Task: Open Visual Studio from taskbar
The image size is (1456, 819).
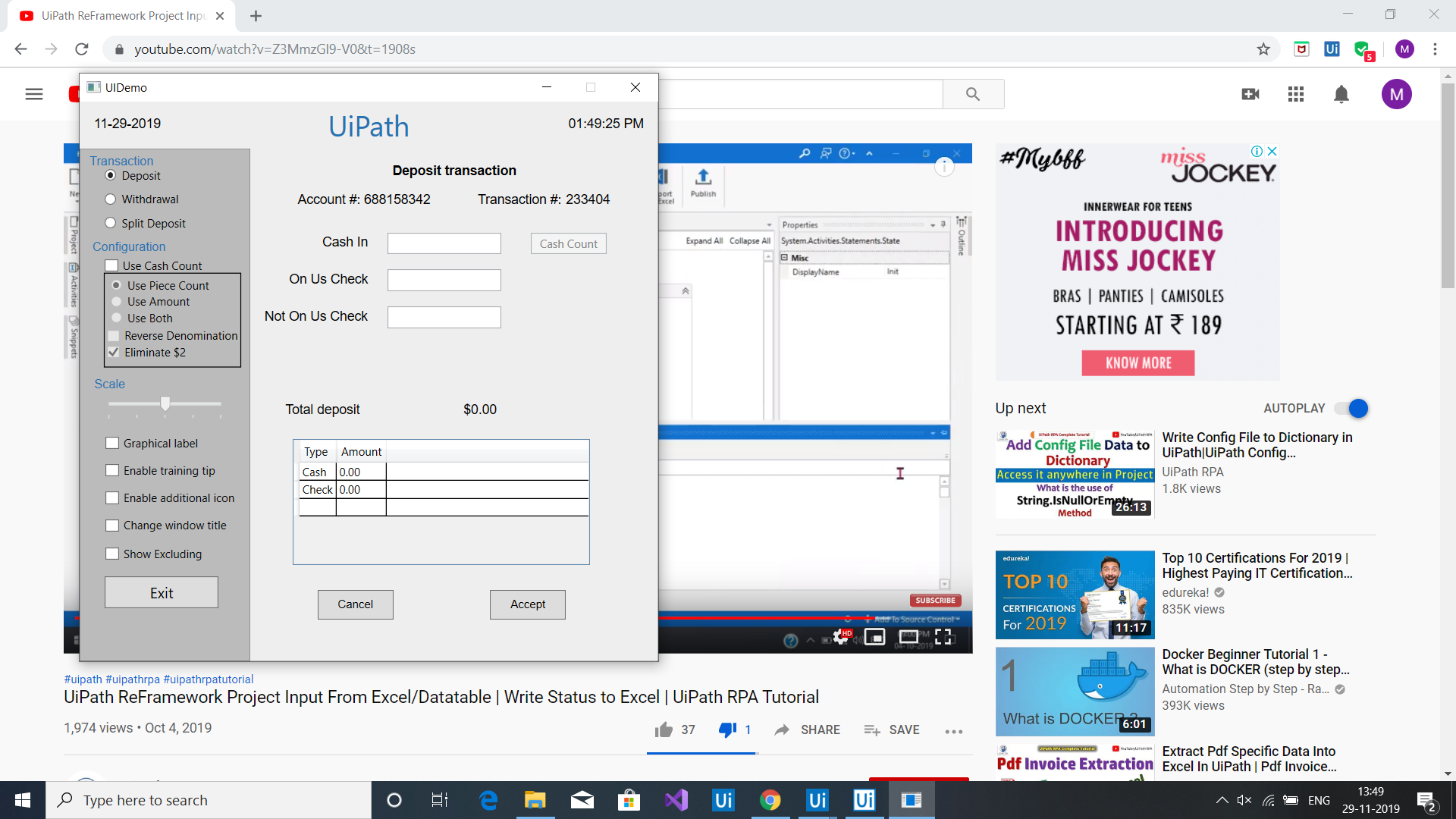Action: [x=676, y=800]
